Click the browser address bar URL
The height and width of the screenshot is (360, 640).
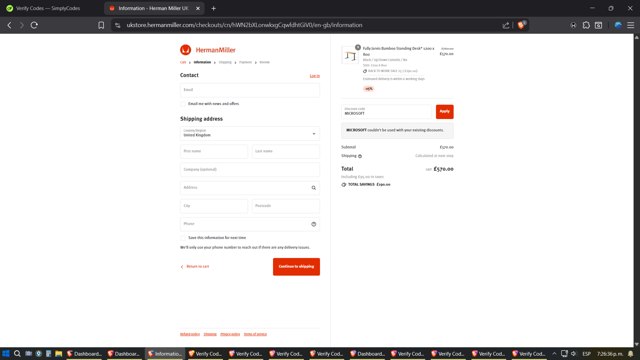tap(244, 25)
